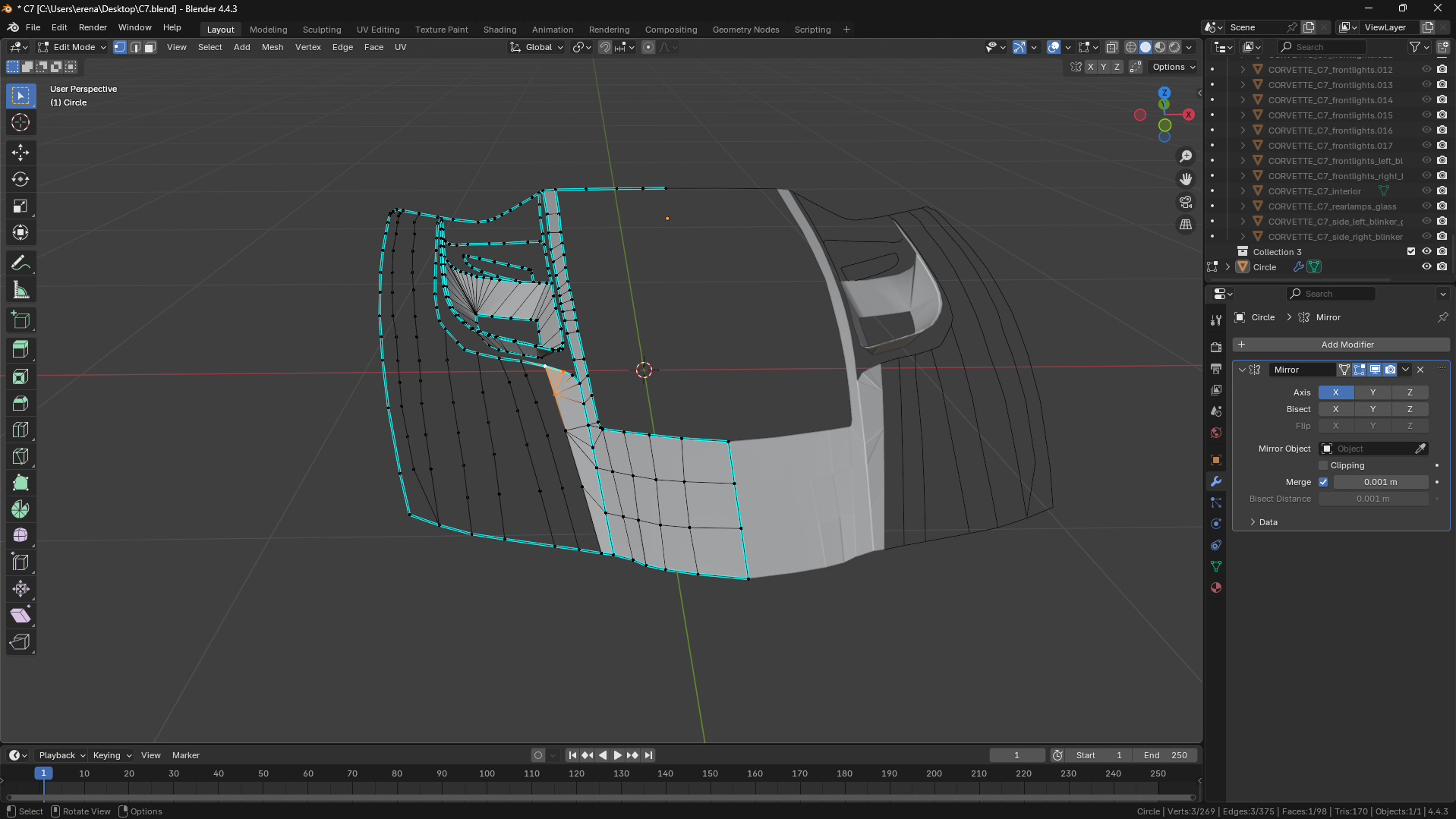Open the Edit Mode dropdown
The height and width of the screenshot is (819, 1456).
coord(73,47)
